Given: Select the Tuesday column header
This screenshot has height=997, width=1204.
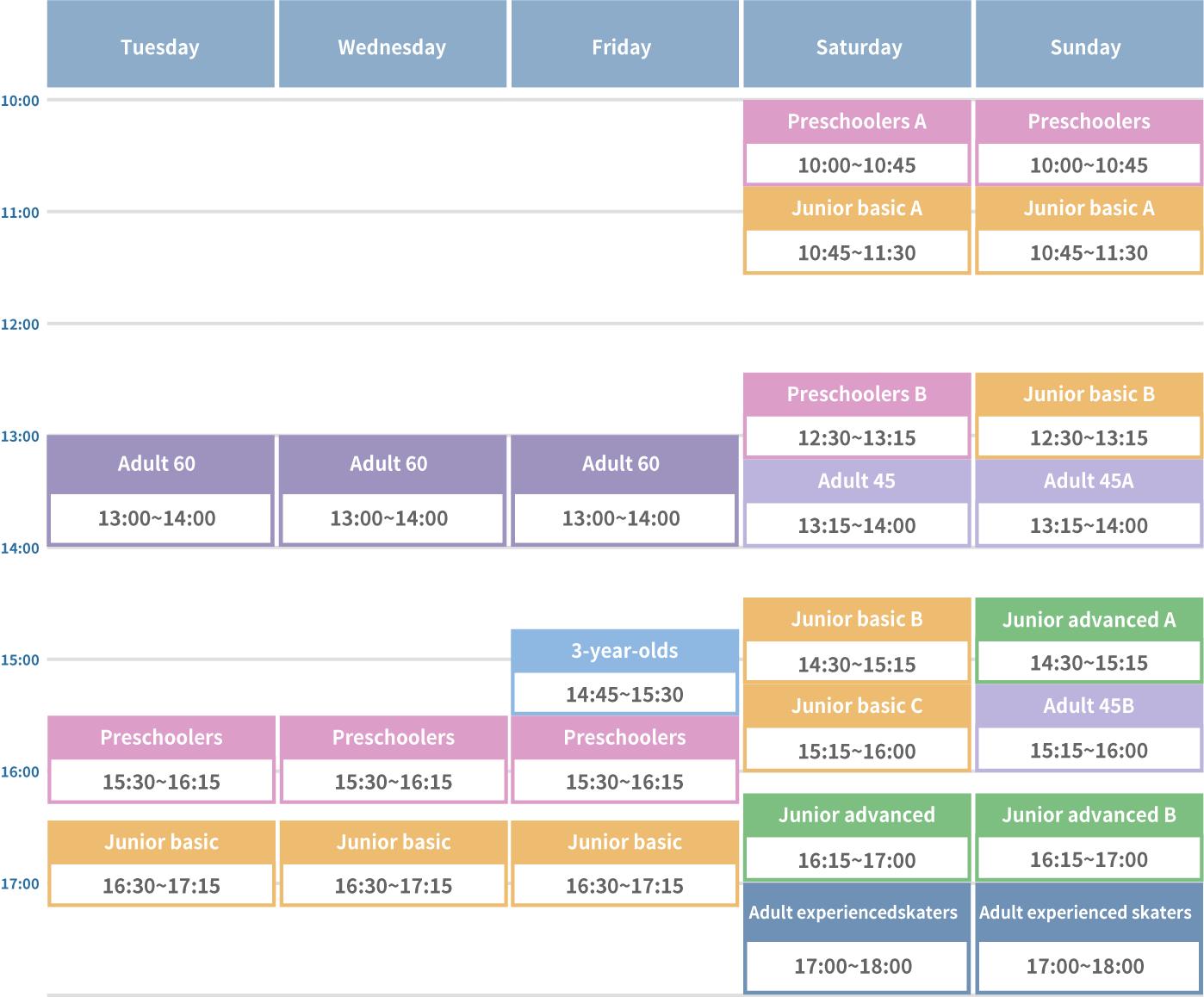Looking at the screenshot, I should (x=160, y=46).
